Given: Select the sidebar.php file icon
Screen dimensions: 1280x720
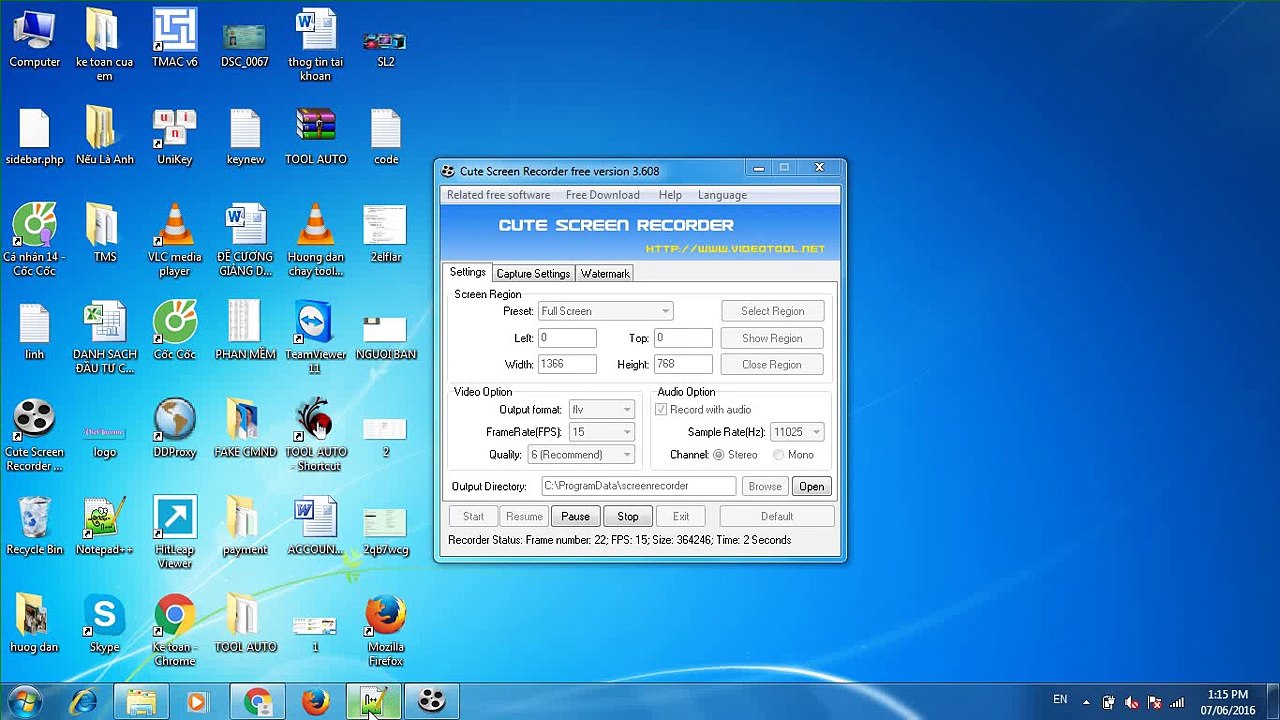Looking at the screenshot, I should point(34,137).
